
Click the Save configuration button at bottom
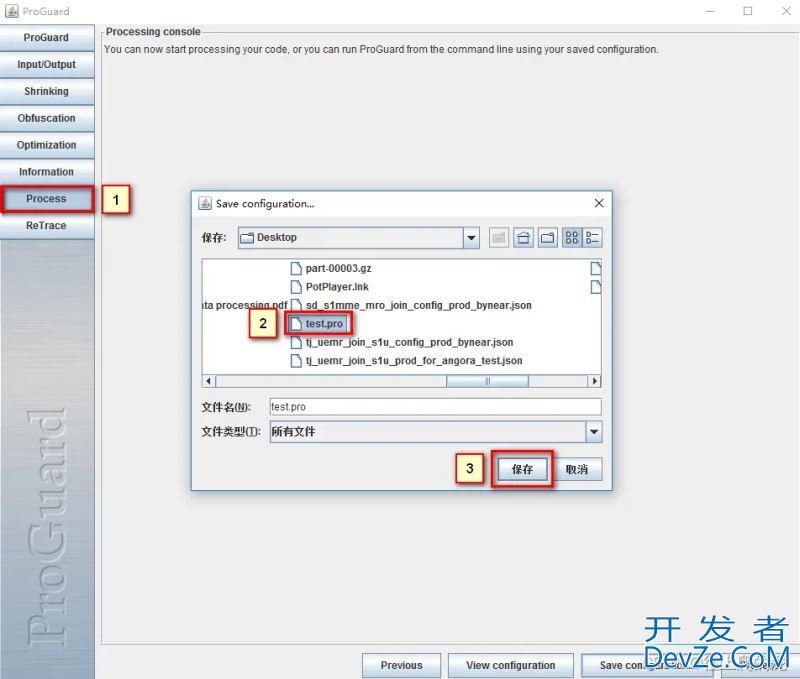[x=647, y=665]
